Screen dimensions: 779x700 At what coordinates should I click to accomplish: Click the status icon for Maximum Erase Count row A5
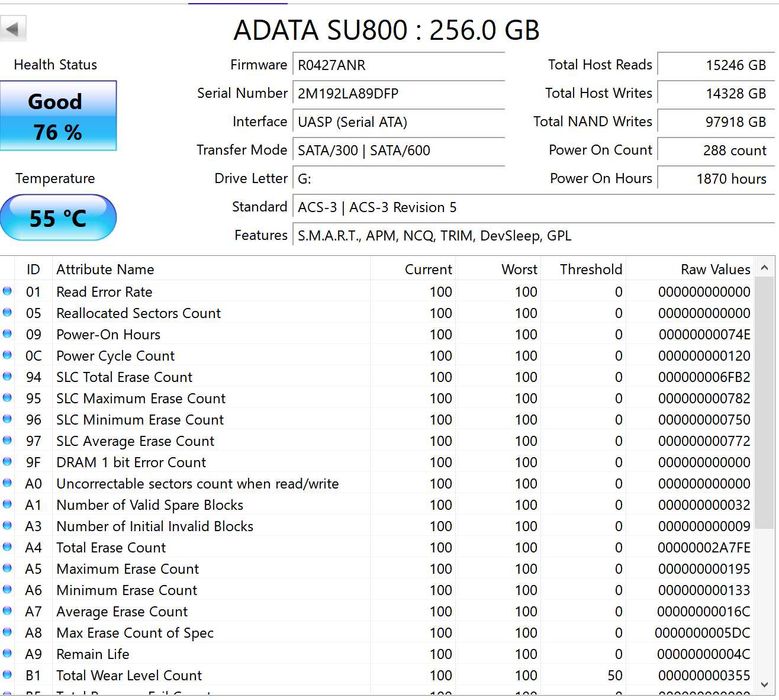point(7,568)
